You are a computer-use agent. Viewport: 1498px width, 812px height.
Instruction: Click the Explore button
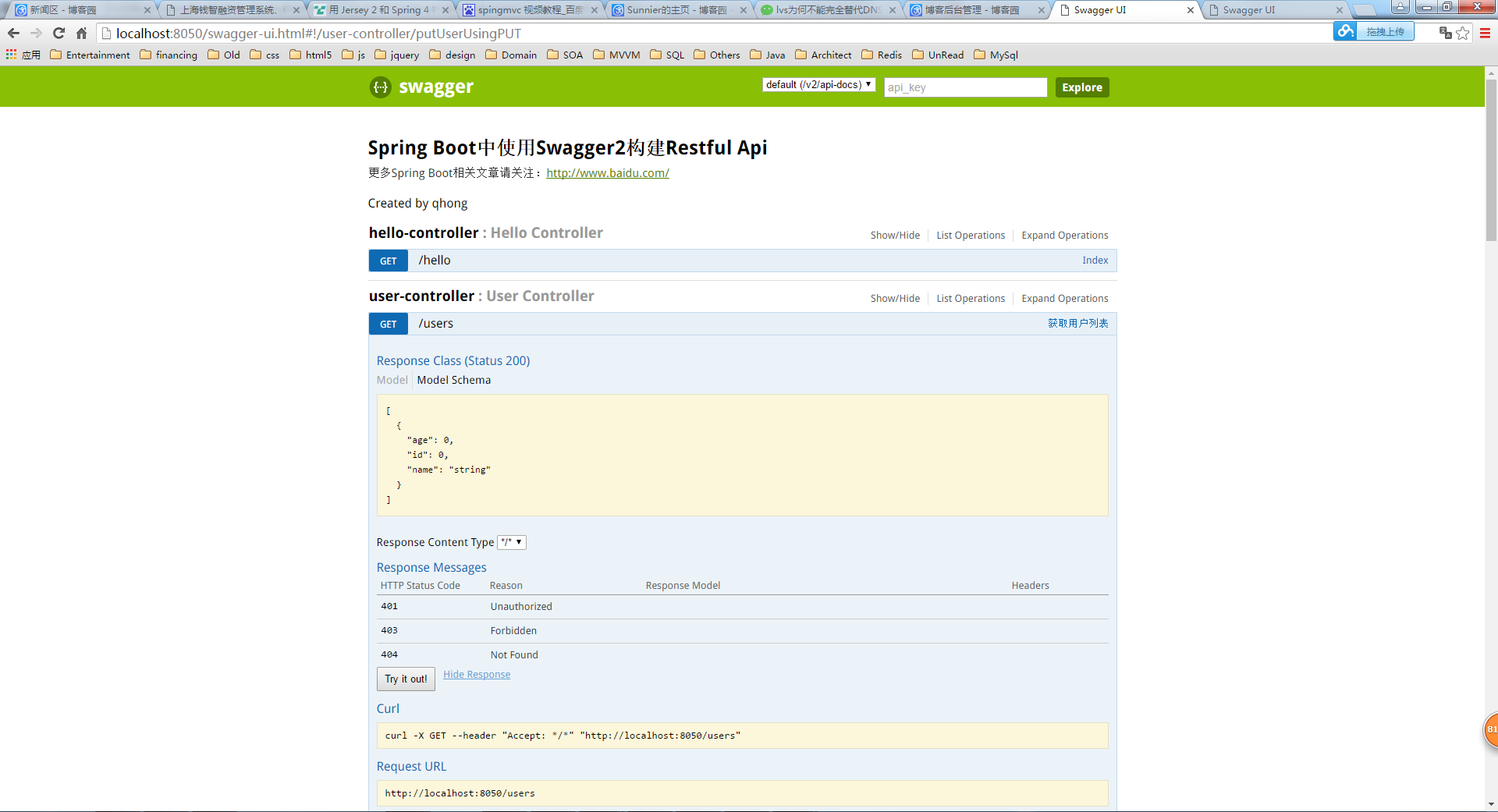1082,87
